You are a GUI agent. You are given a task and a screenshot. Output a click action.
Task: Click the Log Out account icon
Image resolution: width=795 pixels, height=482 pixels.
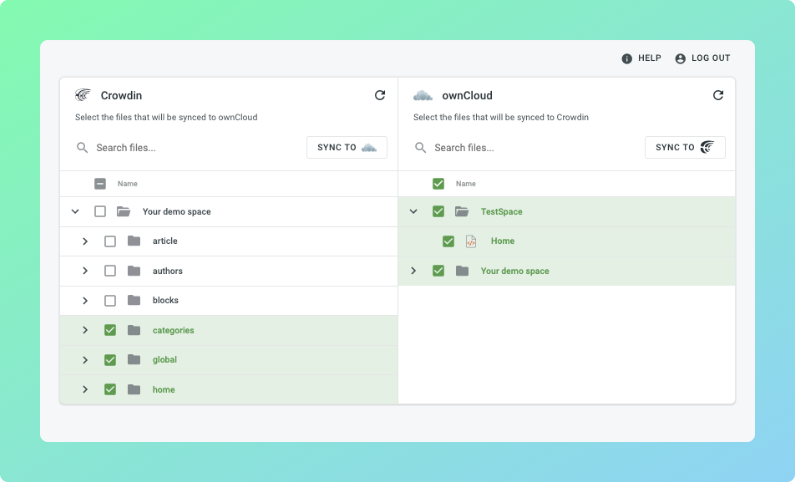coord(680,58)
